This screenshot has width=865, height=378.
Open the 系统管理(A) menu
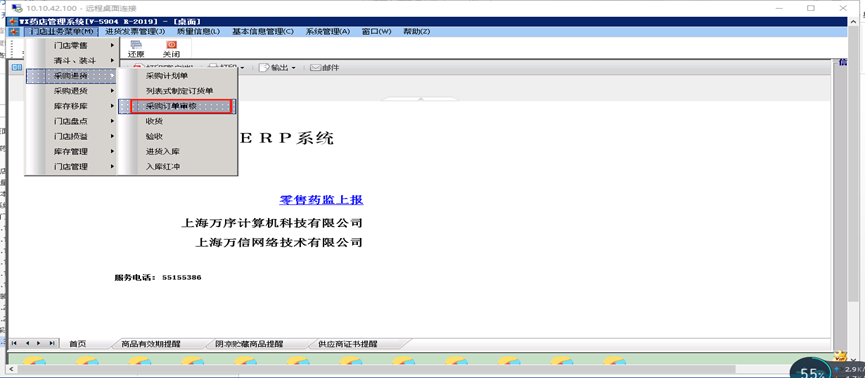tap(328, 31)
